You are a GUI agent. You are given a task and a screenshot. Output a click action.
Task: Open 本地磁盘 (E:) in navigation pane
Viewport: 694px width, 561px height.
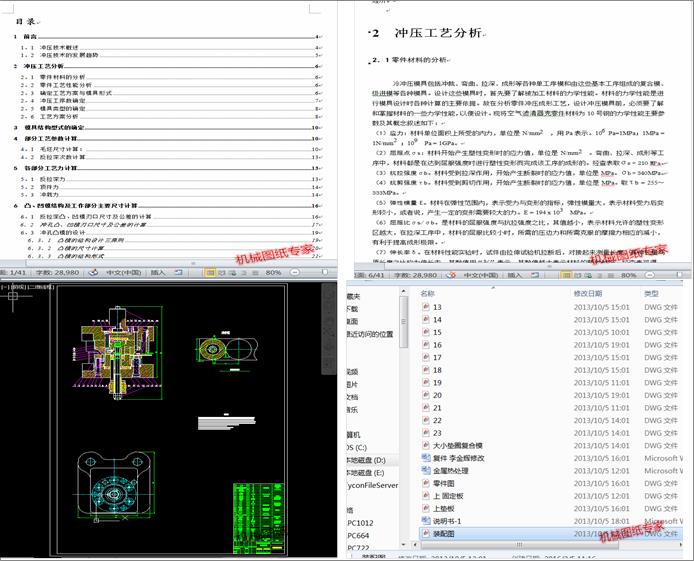[x=366, y=473]
